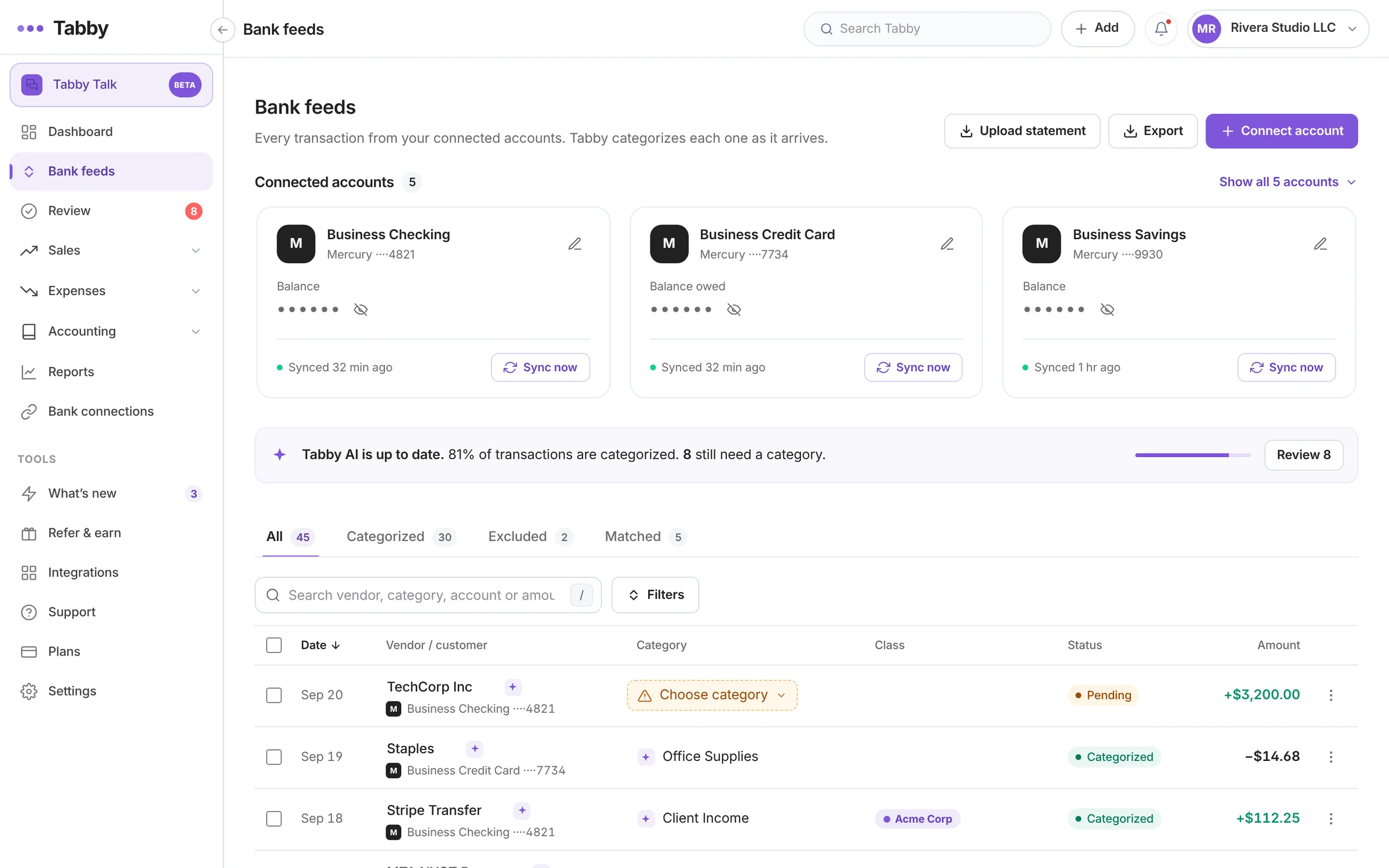Go to the Dashboard page
This screenshot has height=868, width=1389.
click(111, 132)
